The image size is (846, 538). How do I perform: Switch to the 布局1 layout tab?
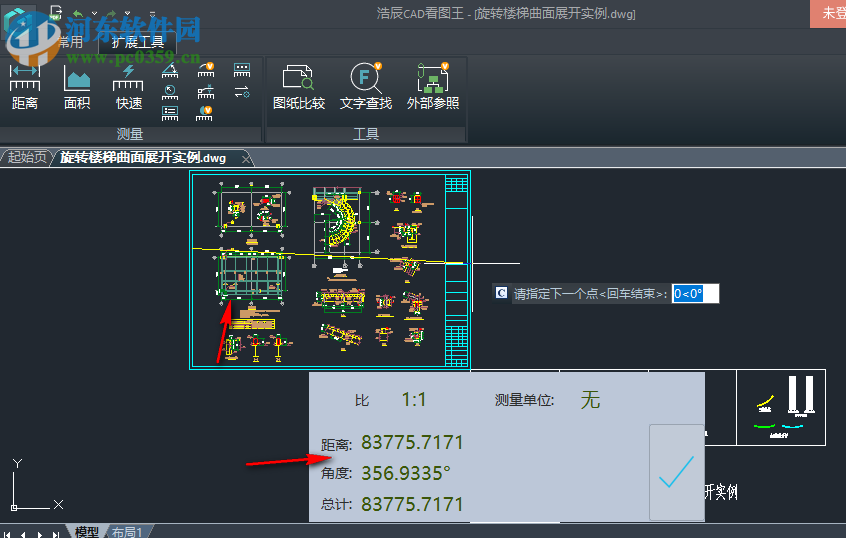[x=127, y=532]
